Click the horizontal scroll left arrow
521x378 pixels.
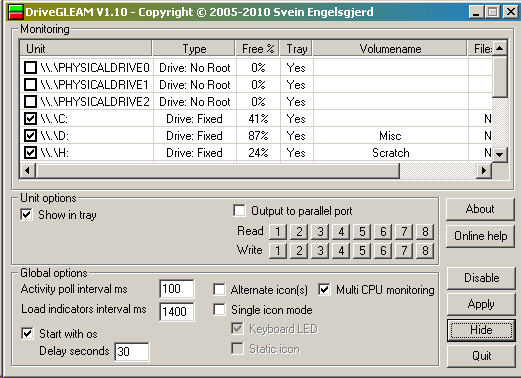coord(27,171)
